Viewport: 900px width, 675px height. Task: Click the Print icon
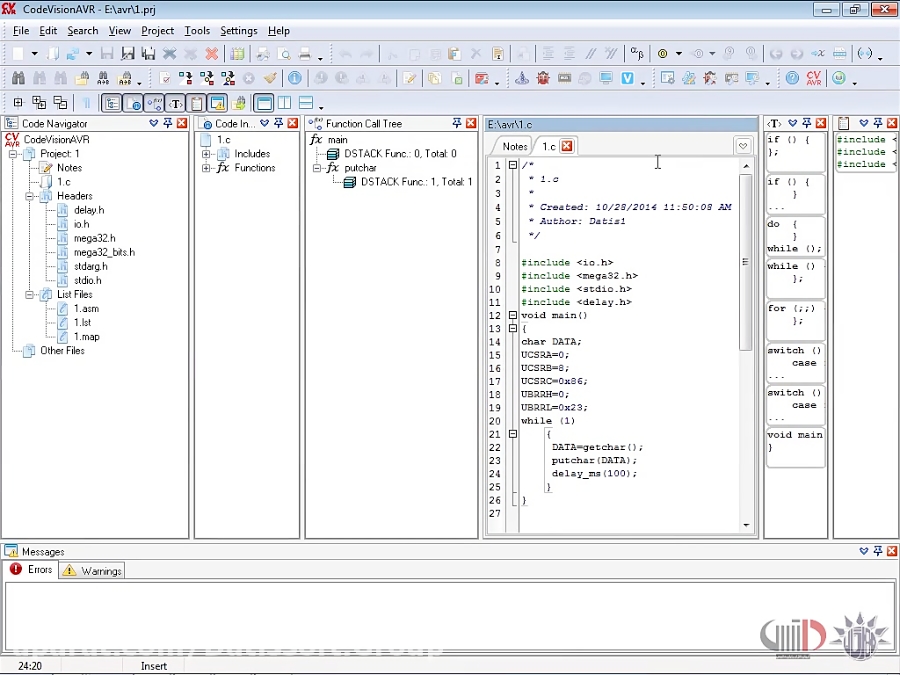tap(305, 53)
